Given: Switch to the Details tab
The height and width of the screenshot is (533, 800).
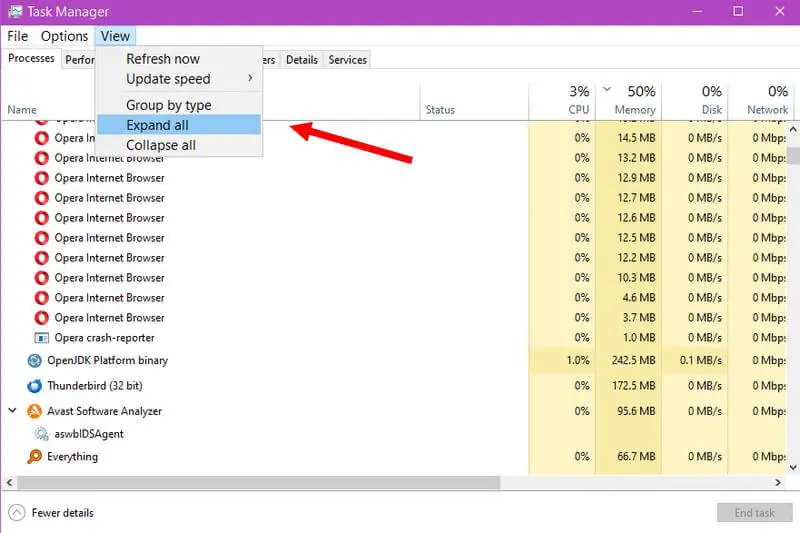Looking at the screenshot, I should (302, 60).
